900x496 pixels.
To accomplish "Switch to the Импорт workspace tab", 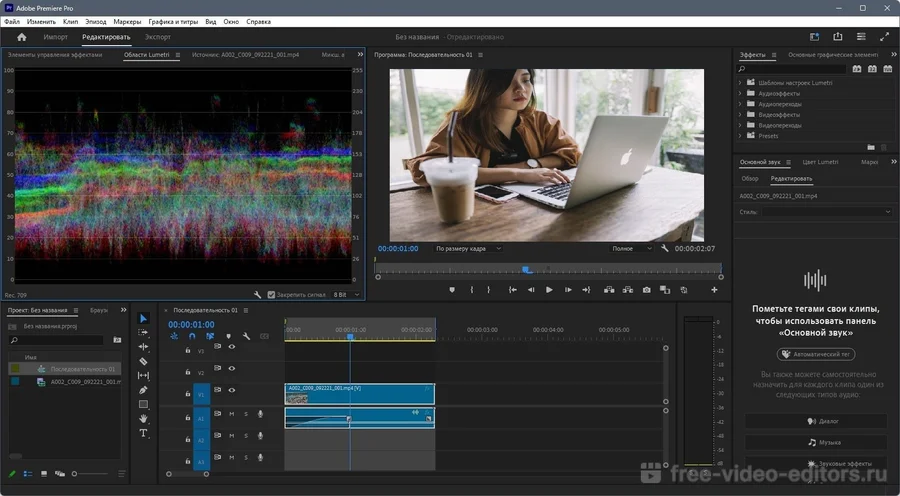I will pyautogui.click(x=56, y=37).
